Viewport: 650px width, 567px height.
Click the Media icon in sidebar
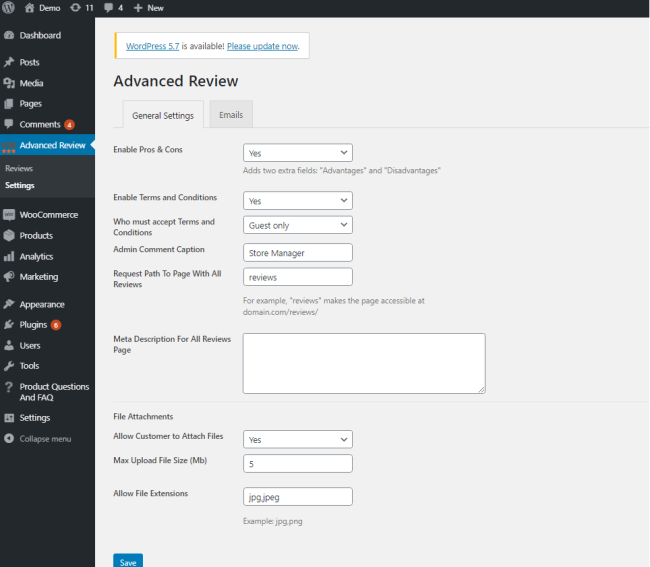coord(9,83)
